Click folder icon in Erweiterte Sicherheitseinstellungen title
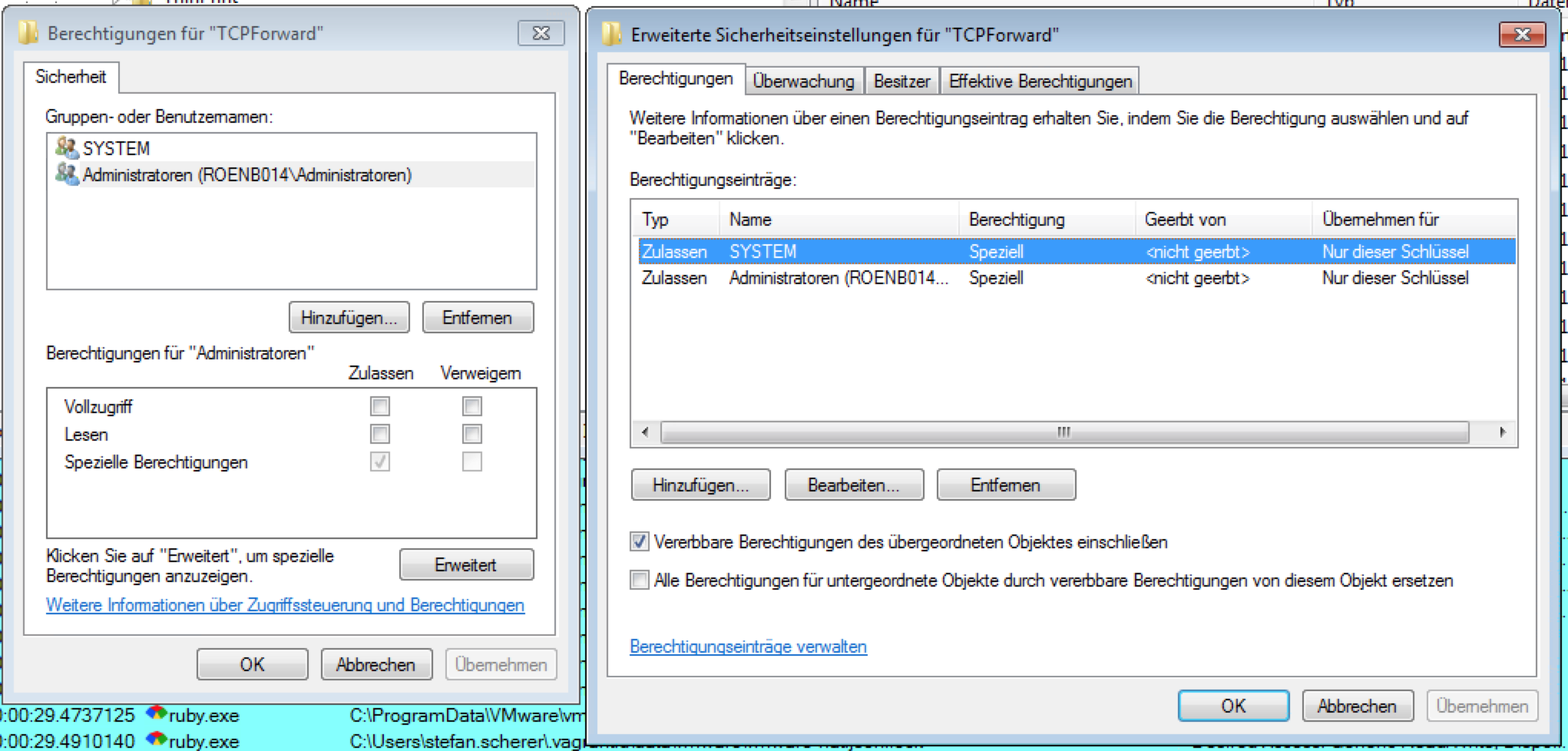 click(x=612, y=35)
